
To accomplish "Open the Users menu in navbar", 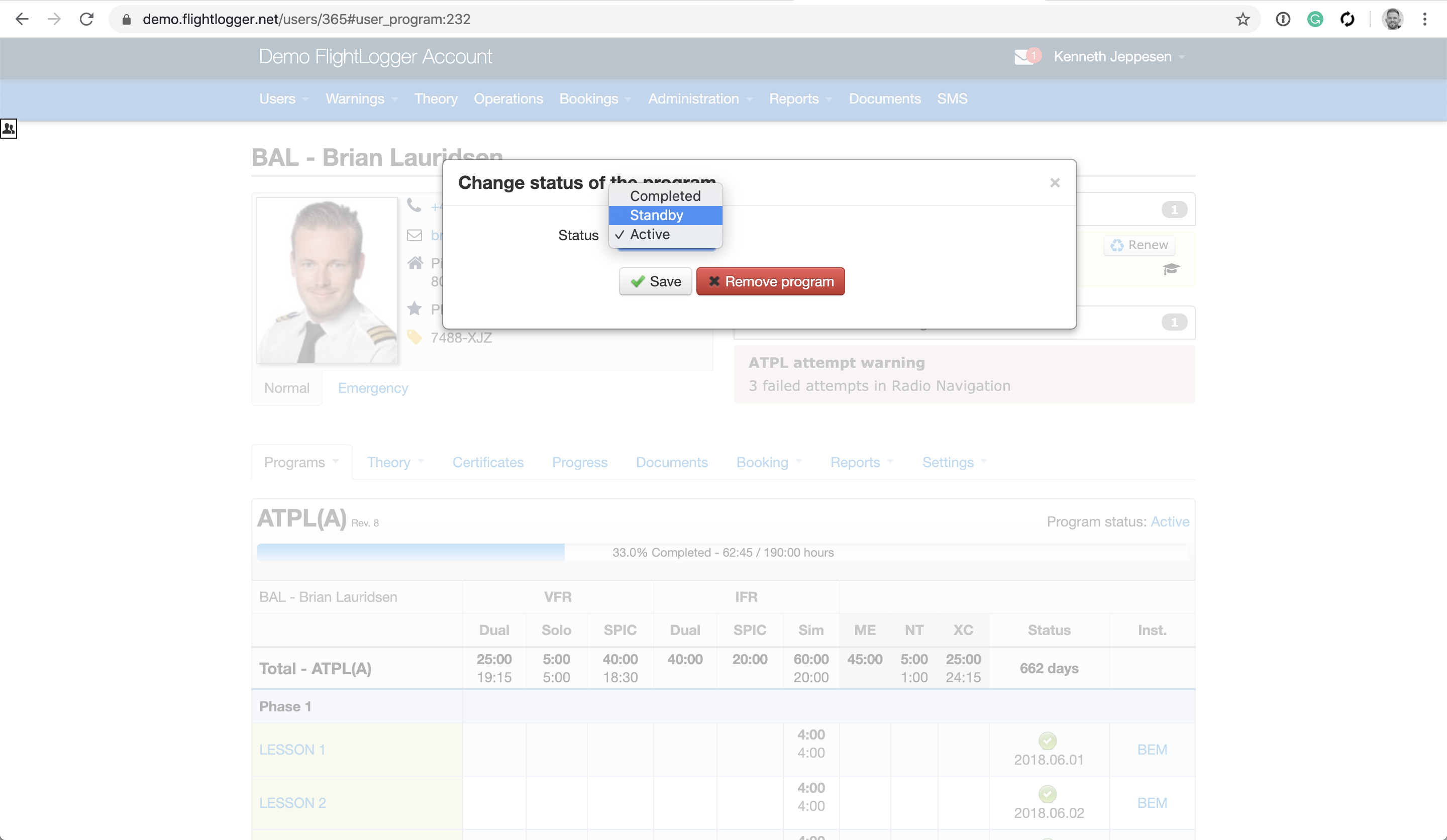I will pyautogui.click(x=284, y=99).
